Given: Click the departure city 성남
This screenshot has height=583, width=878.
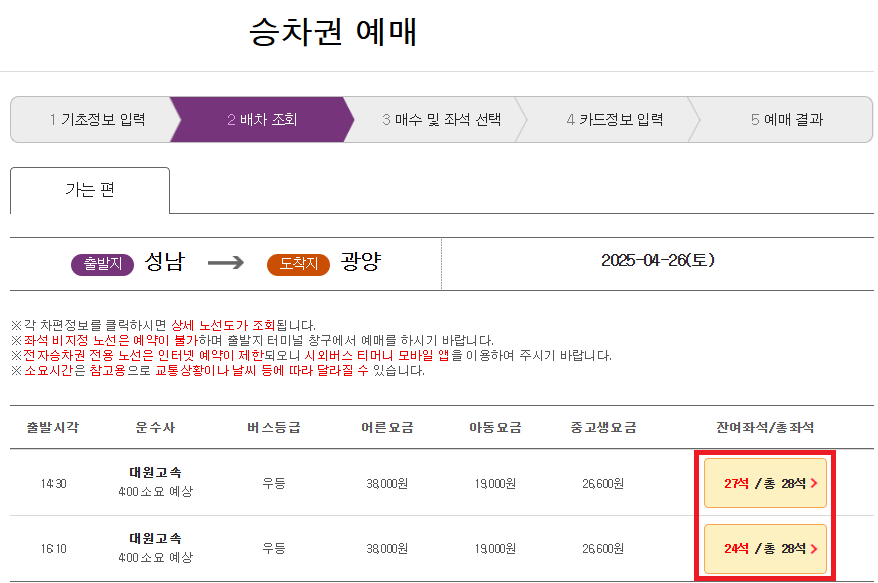Looking at the screenshot, I should click(x=164, y=262).
